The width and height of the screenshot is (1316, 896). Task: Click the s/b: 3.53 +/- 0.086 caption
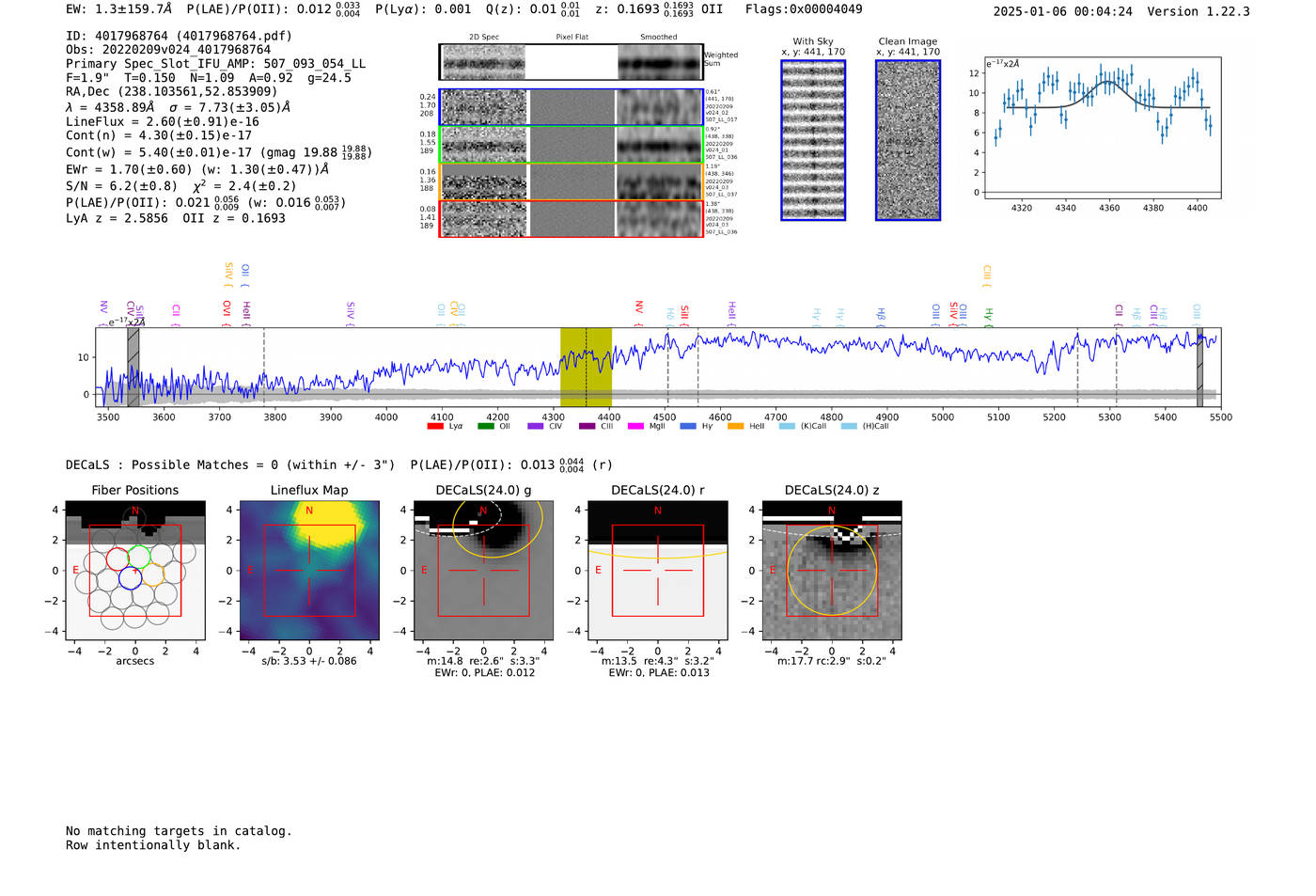coord(309,661)
